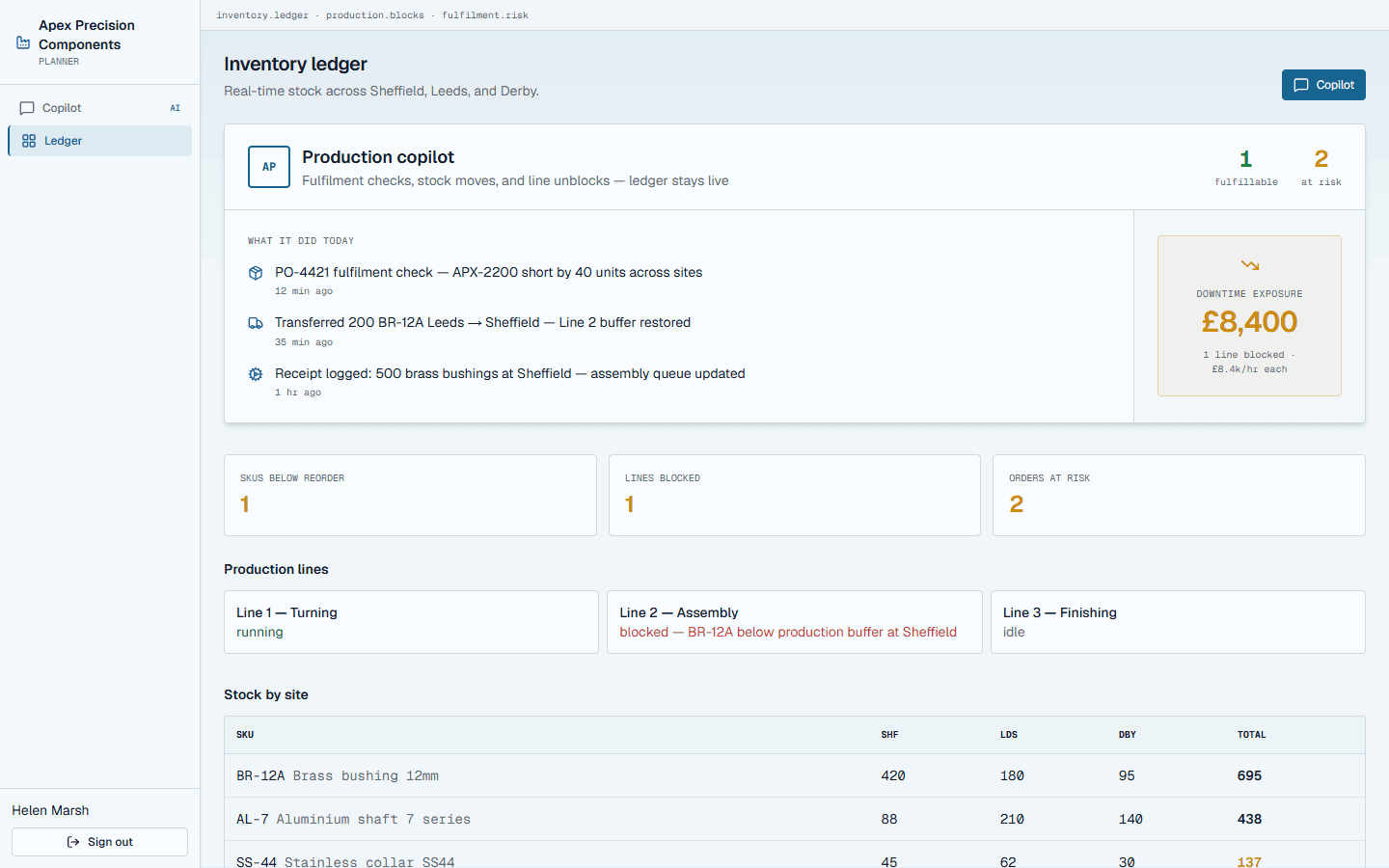Click the 'Production lines' section heading
The height and width of the screenshot is (868, 1389).
pos(276,569)
